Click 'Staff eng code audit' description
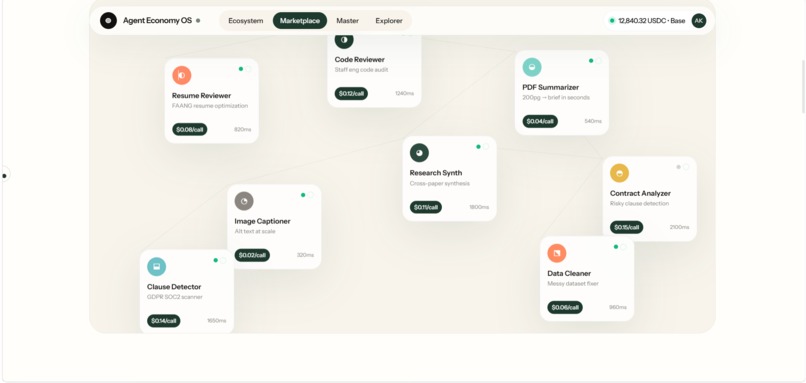 click(x=361, y=70)
